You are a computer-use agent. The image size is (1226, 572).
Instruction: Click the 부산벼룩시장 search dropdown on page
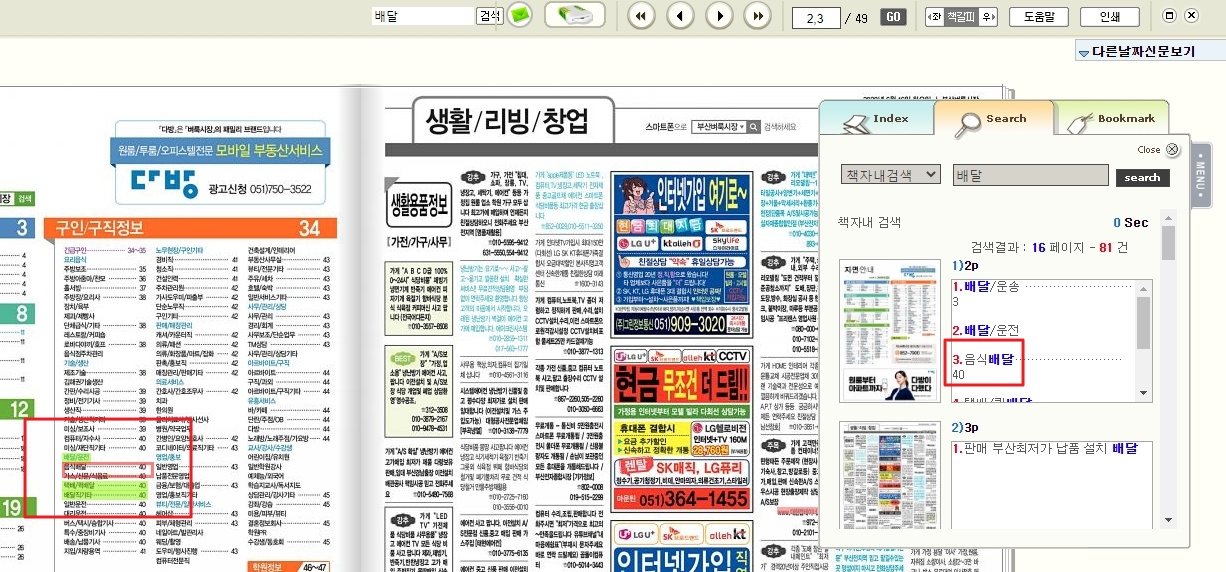(x=725, y=127)
